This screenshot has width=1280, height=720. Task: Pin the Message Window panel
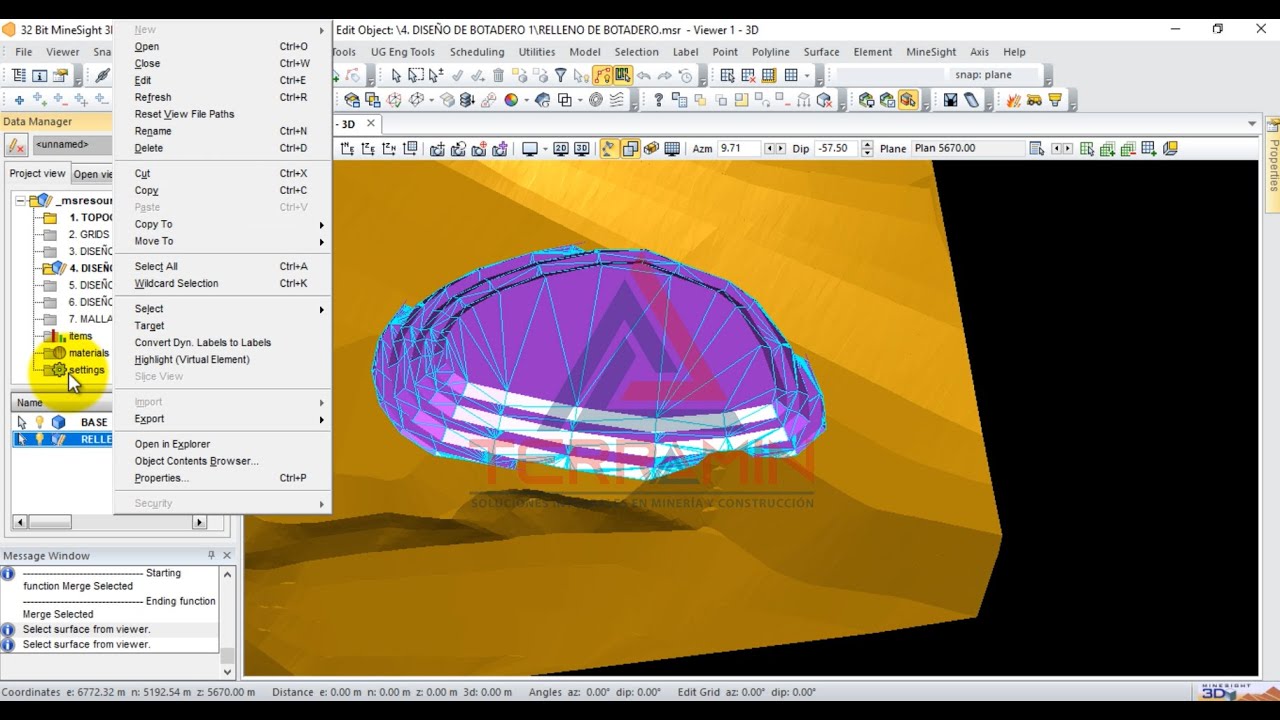point(211,555)
